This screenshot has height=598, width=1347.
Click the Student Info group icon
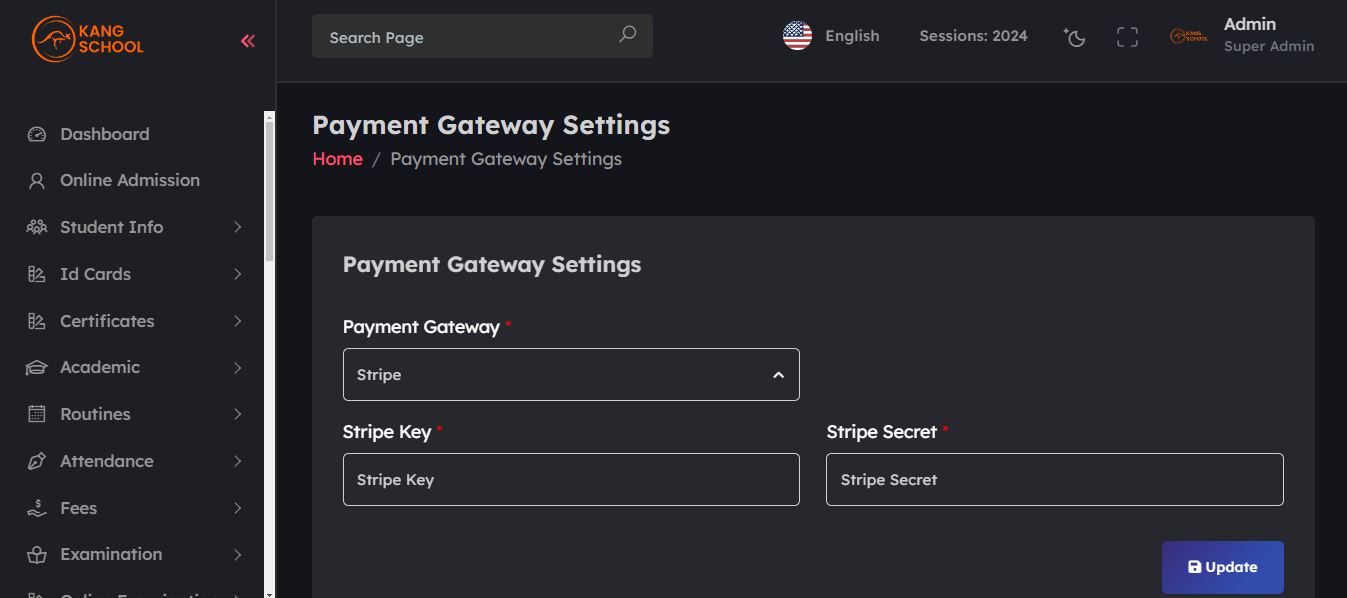pos(37,227)
